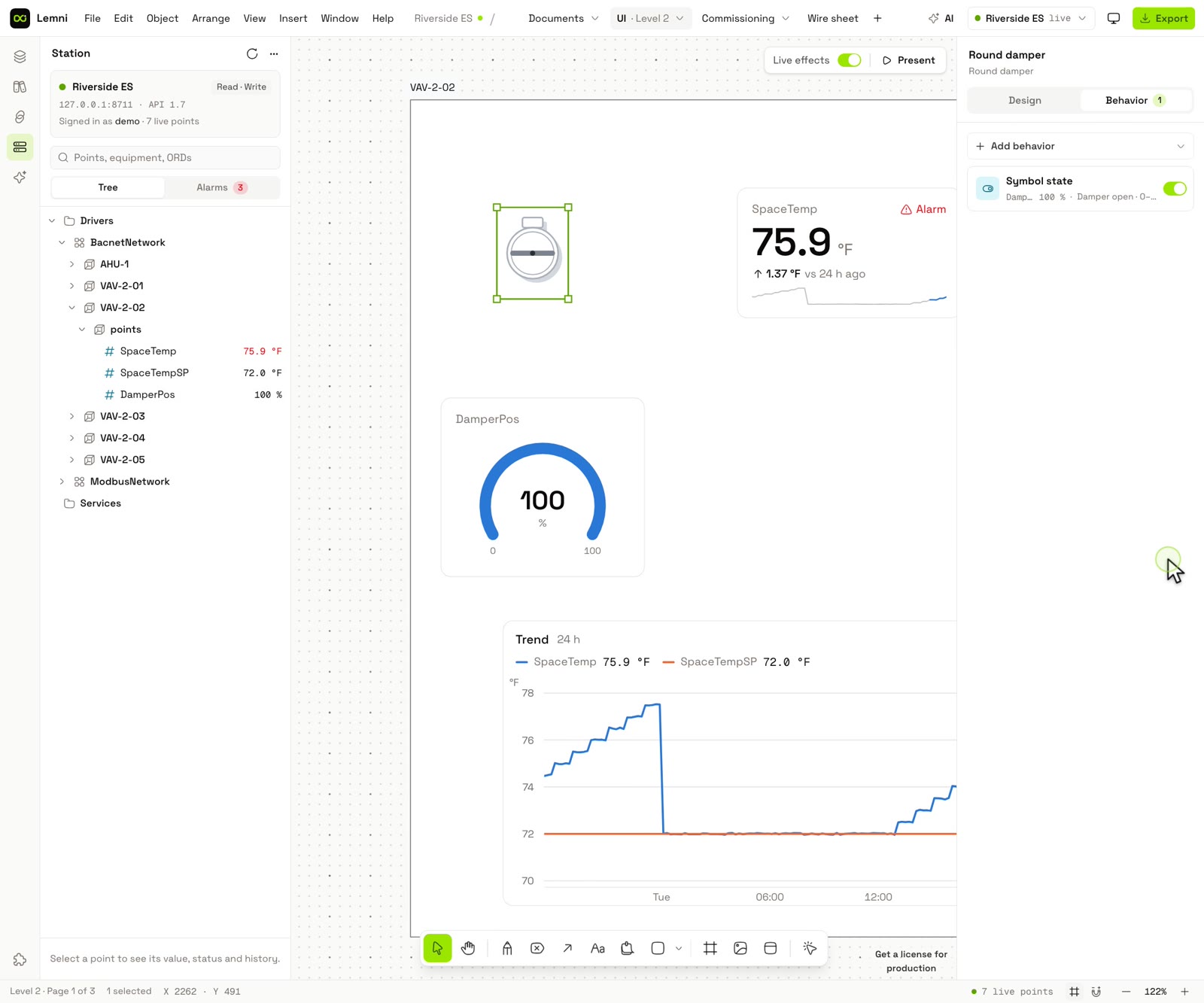Zoom out with the minus icon
Viewport: 1204px width, 1003px height.
point(1126,992)
